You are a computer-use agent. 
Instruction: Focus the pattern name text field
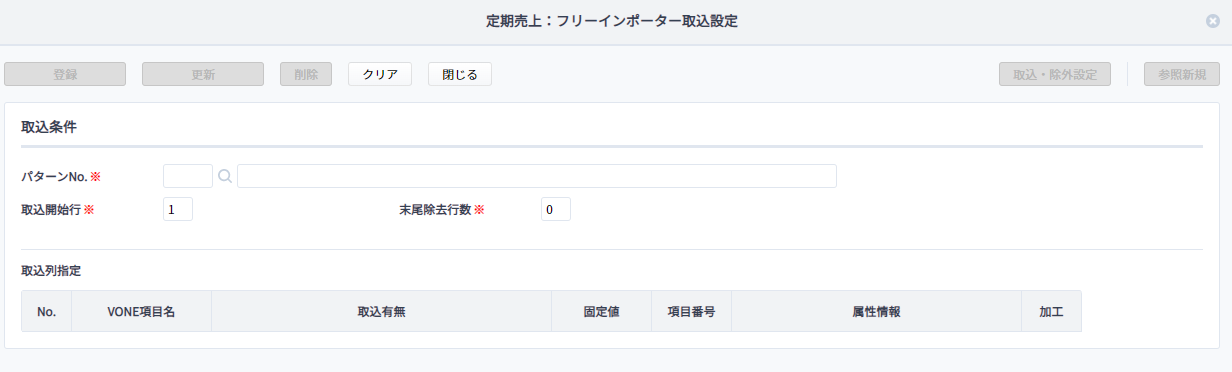coord(537,176)
